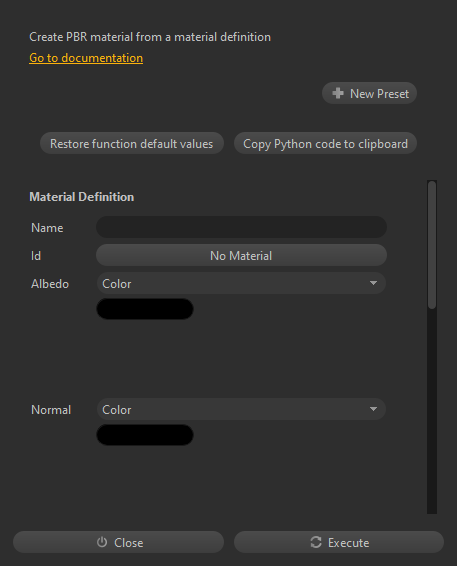Click the power icon on Close
Image resolution: width=457 pixels, height=566 pixels.
tap(102, 542)
